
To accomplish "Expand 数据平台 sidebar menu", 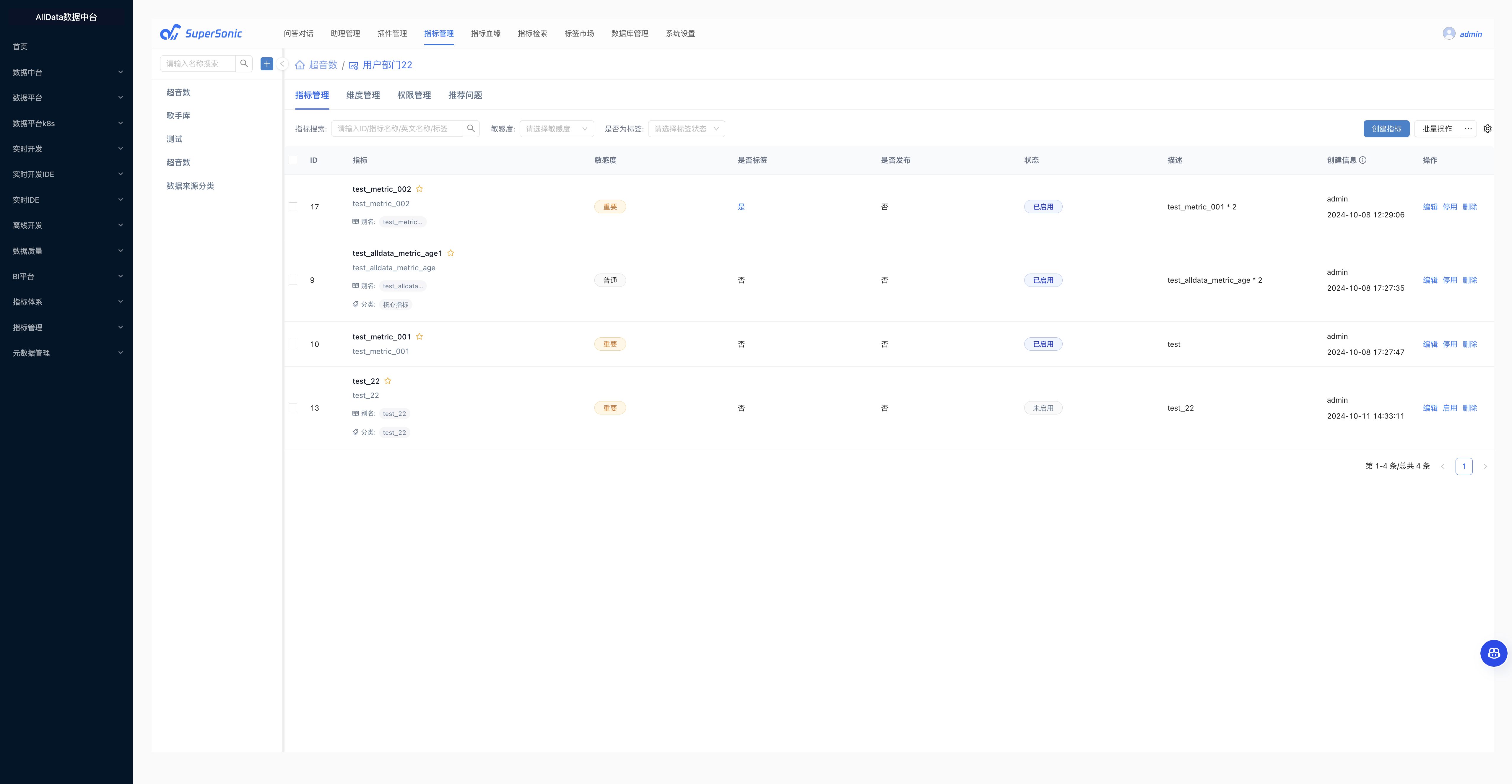I will coord(66,97).
